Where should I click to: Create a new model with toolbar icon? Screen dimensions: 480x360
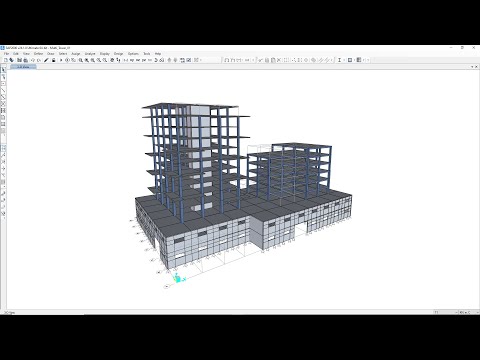point(6,60)
